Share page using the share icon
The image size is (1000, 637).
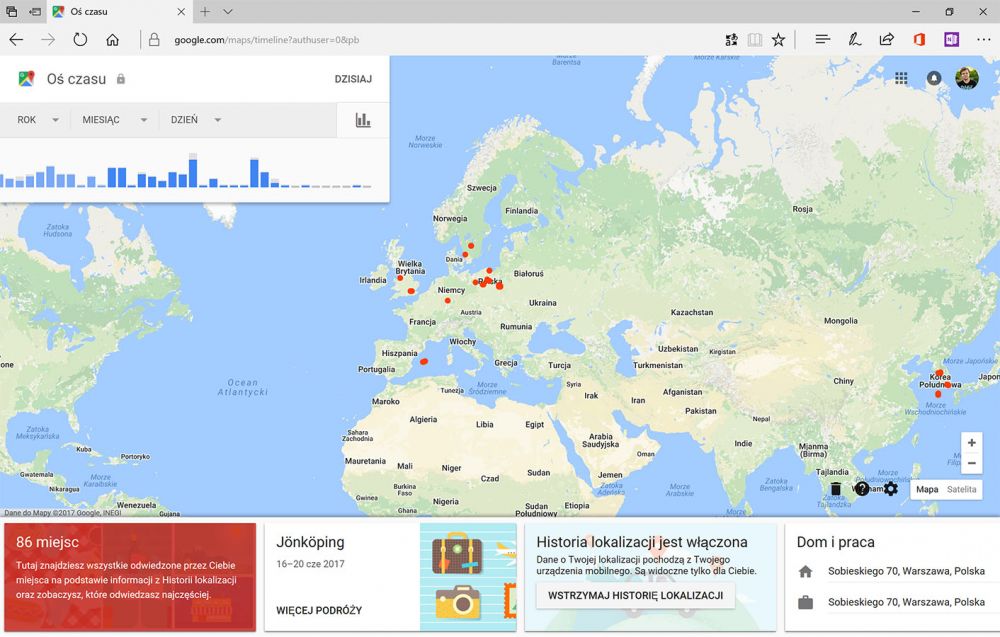(x=886, y=40)
